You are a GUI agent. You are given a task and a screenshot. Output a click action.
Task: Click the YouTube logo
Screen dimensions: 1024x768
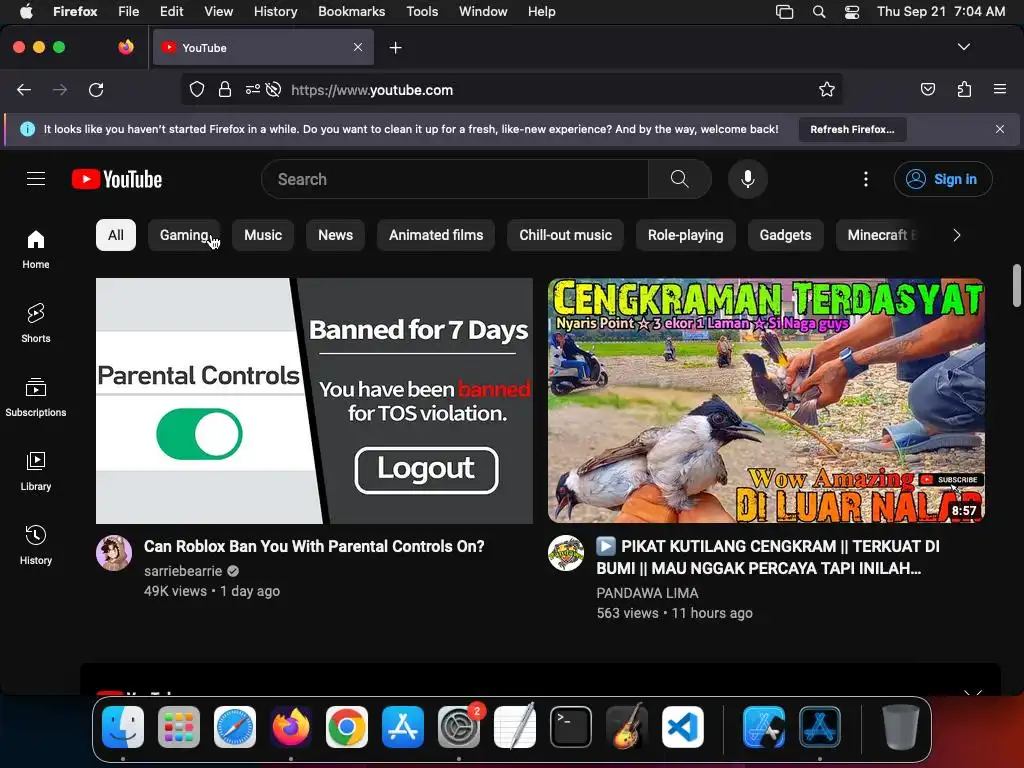click(x=117, y=179)
